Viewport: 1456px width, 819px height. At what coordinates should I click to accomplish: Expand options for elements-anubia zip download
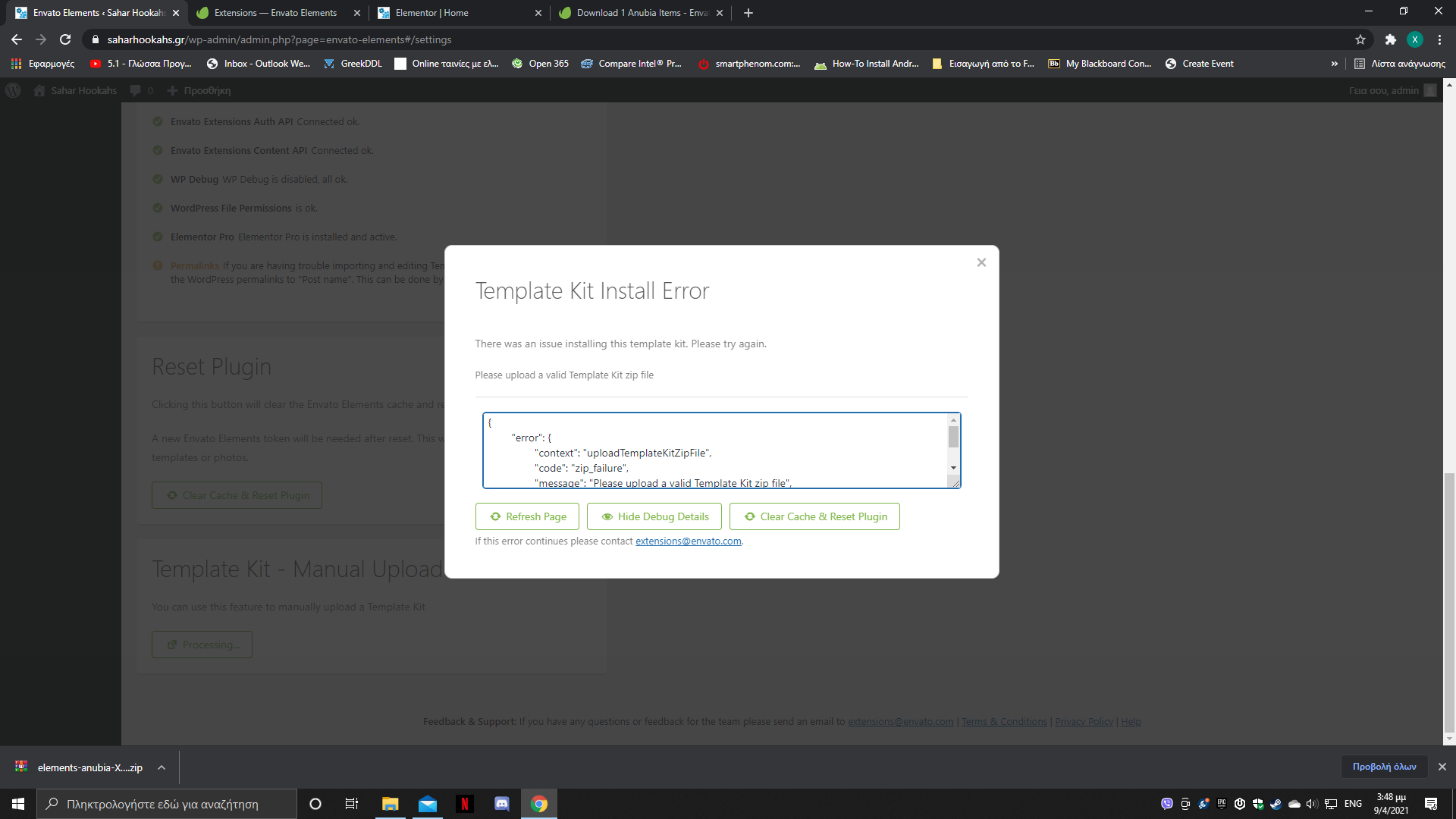pyautogui.click(x=162, y=767)
